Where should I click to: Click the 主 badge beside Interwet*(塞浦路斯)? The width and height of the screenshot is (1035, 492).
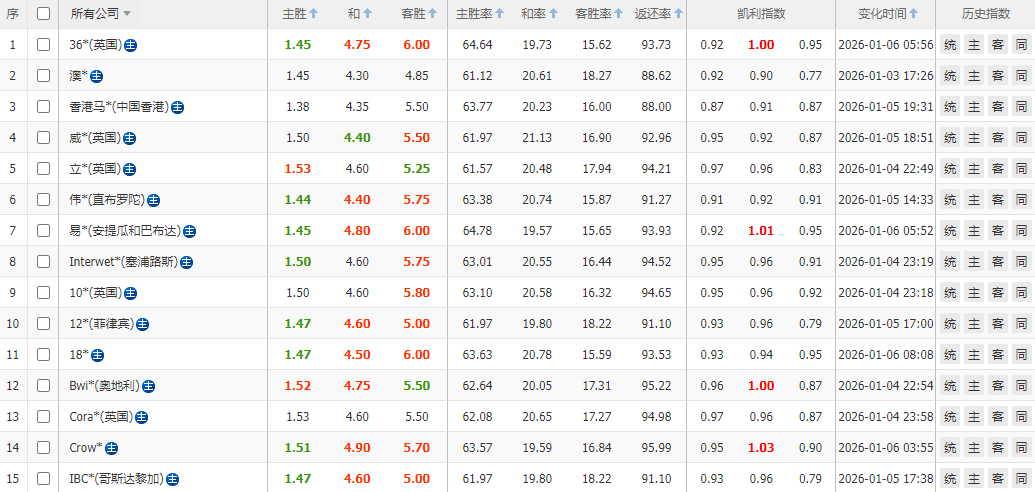pyautogui.click(x=186, y=262)
